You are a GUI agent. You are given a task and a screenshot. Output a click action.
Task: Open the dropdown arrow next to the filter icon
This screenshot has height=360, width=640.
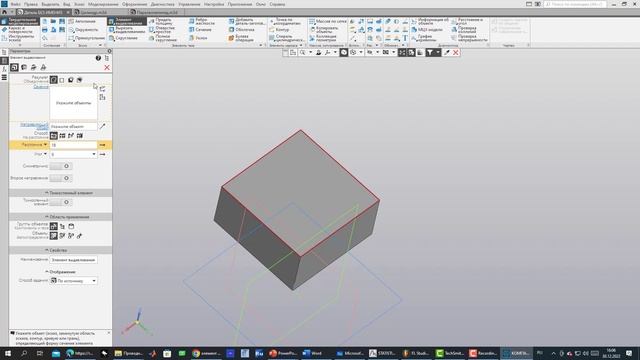[438, 53]
